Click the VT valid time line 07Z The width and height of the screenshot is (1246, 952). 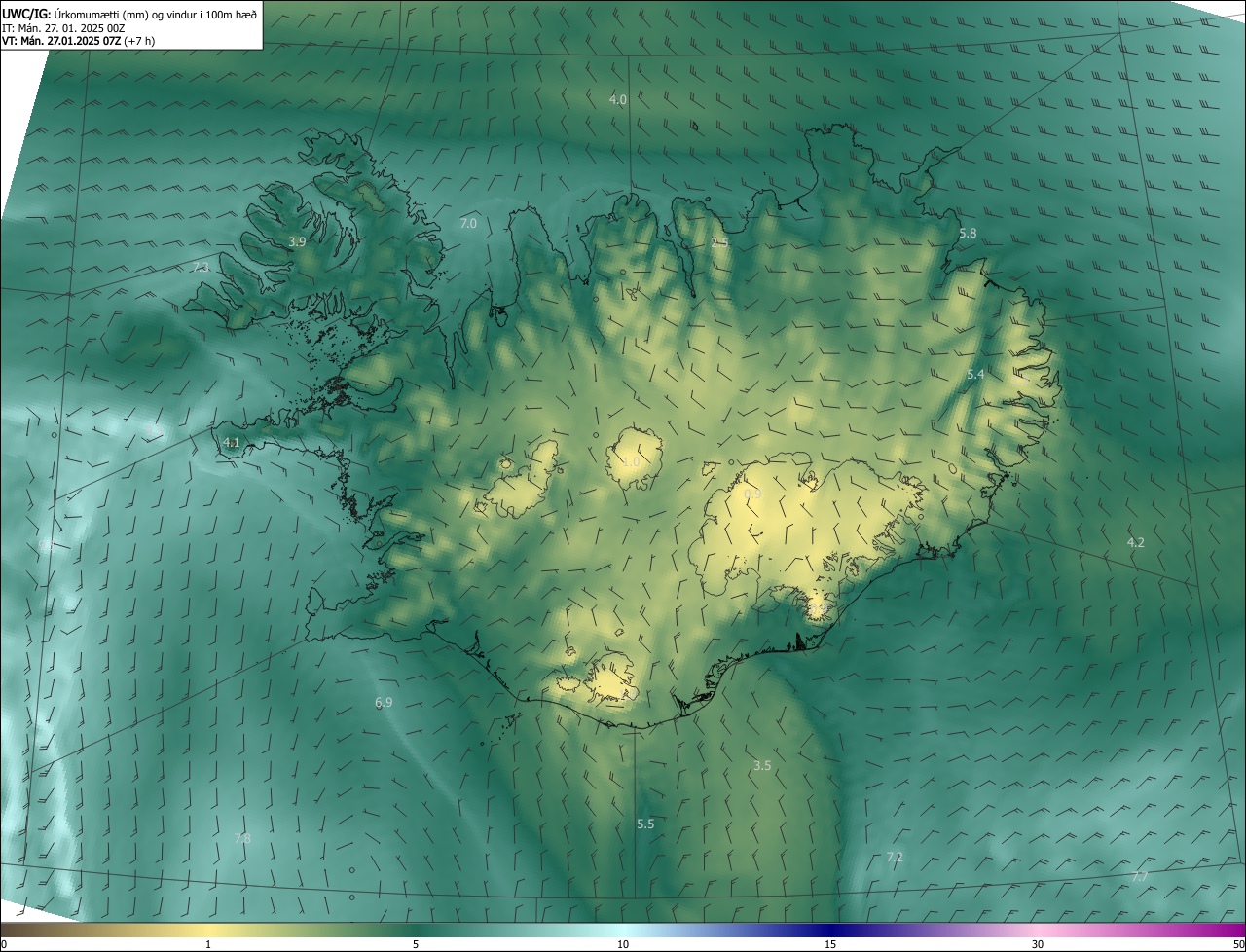pos(79,41)
